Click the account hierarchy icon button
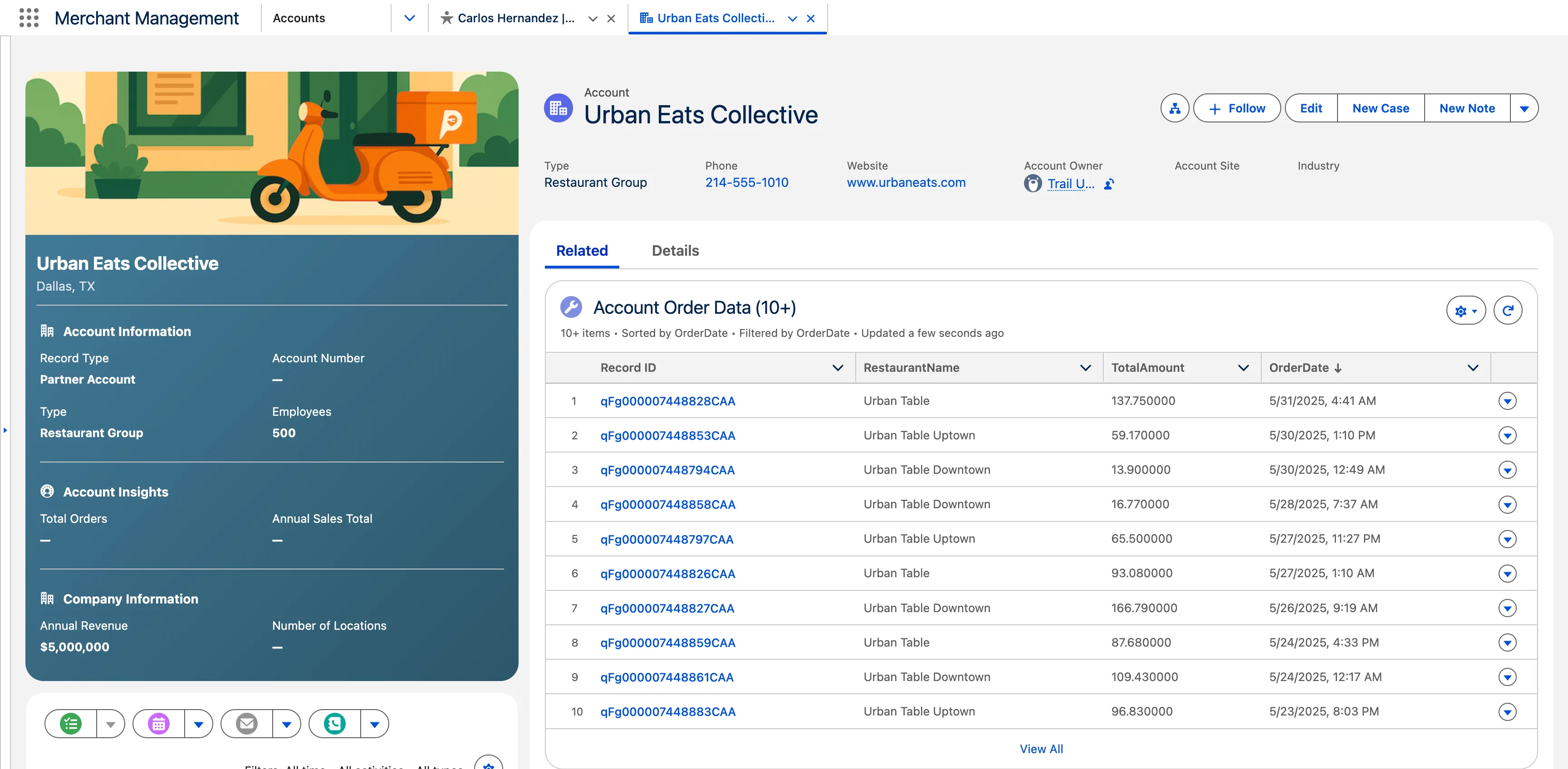Viewport: 1568px width, 769px height. pyautogui.click(x=1174, y=108)
